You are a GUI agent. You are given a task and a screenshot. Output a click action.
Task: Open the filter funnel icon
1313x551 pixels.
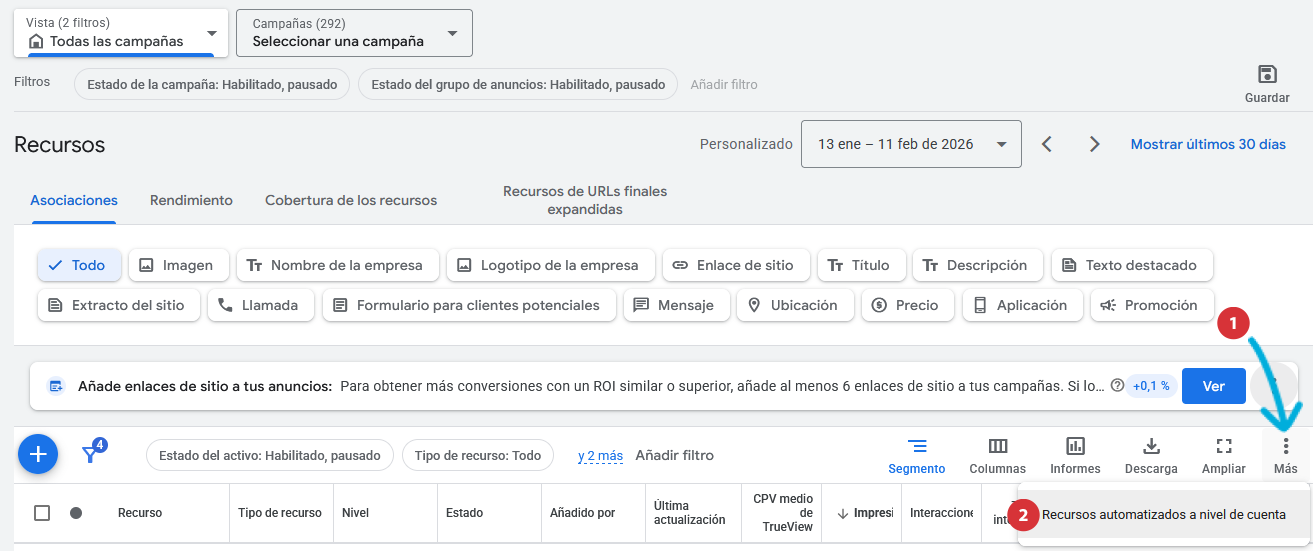coord(92,454)
